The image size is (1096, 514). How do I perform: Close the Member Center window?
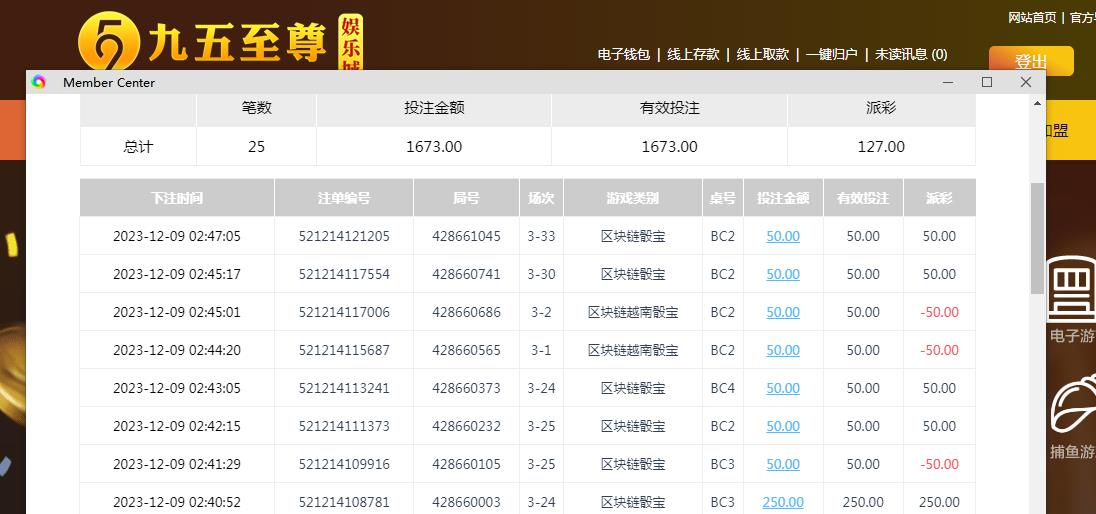pos(1025,82)
